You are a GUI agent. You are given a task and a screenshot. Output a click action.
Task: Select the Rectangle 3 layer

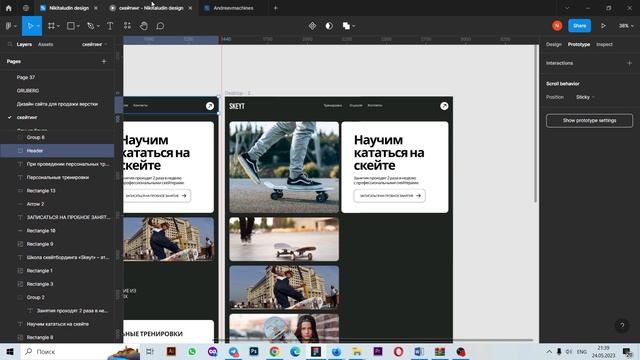[57, 284]
